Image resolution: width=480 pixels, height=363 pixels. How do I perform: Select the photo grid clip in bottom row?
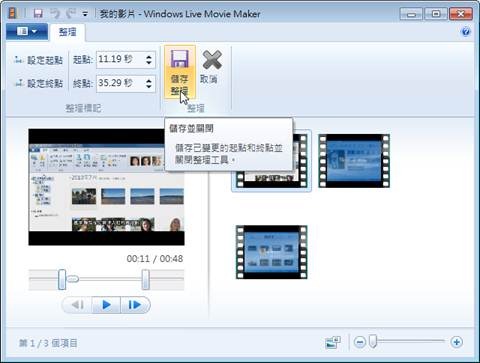(x=272, y=252)
